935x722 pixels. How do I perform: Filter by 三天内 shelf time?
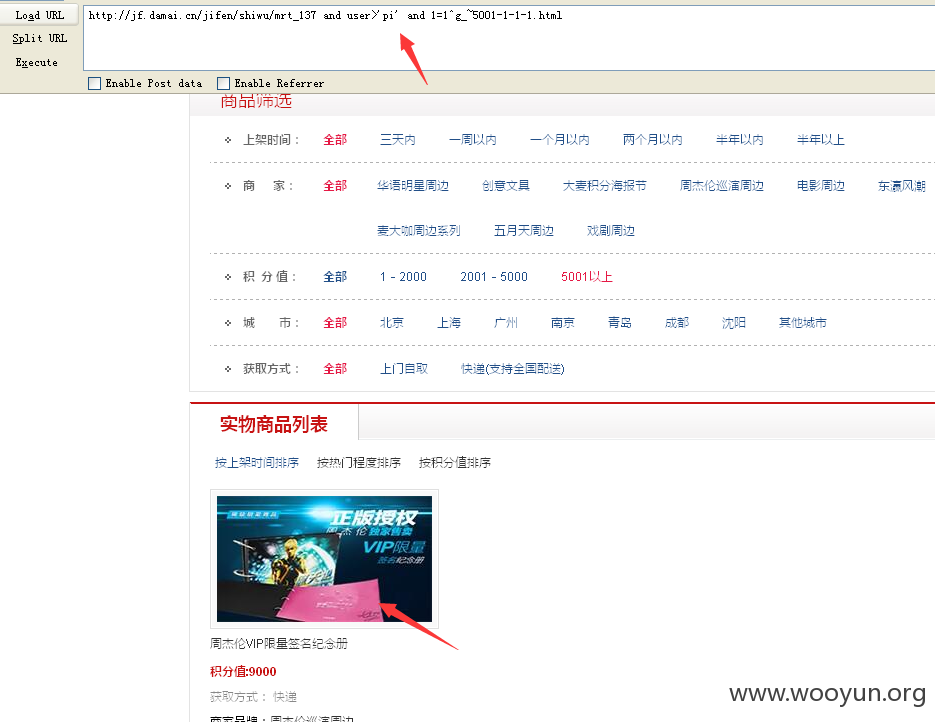point(398,140)
